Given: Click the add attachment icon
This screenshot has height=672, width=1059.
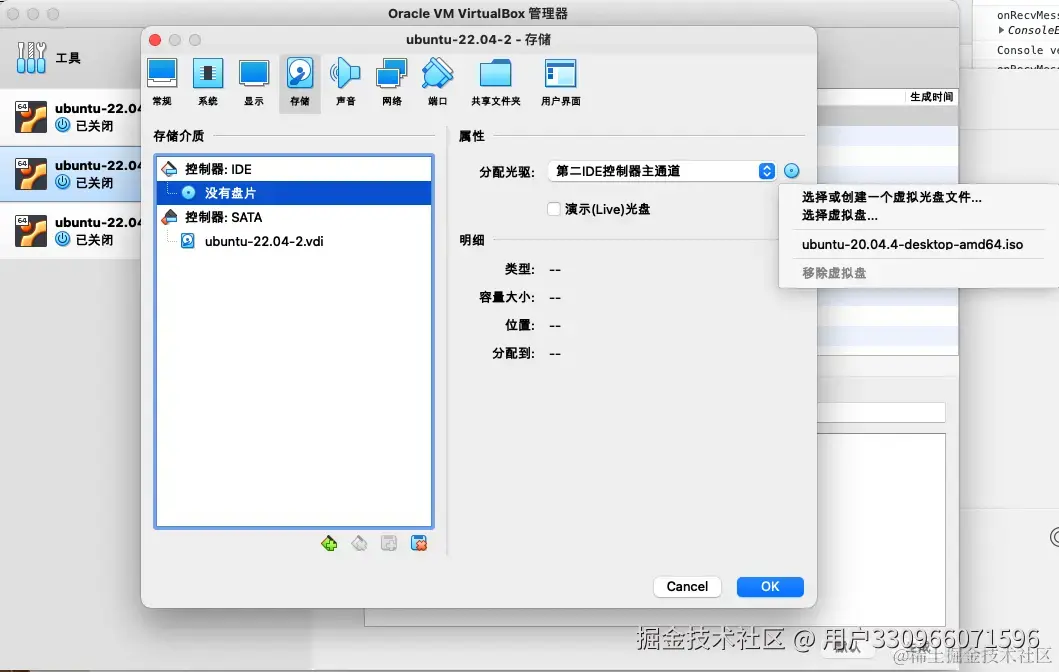Looking at the screenshot, I should click(389, 543).
